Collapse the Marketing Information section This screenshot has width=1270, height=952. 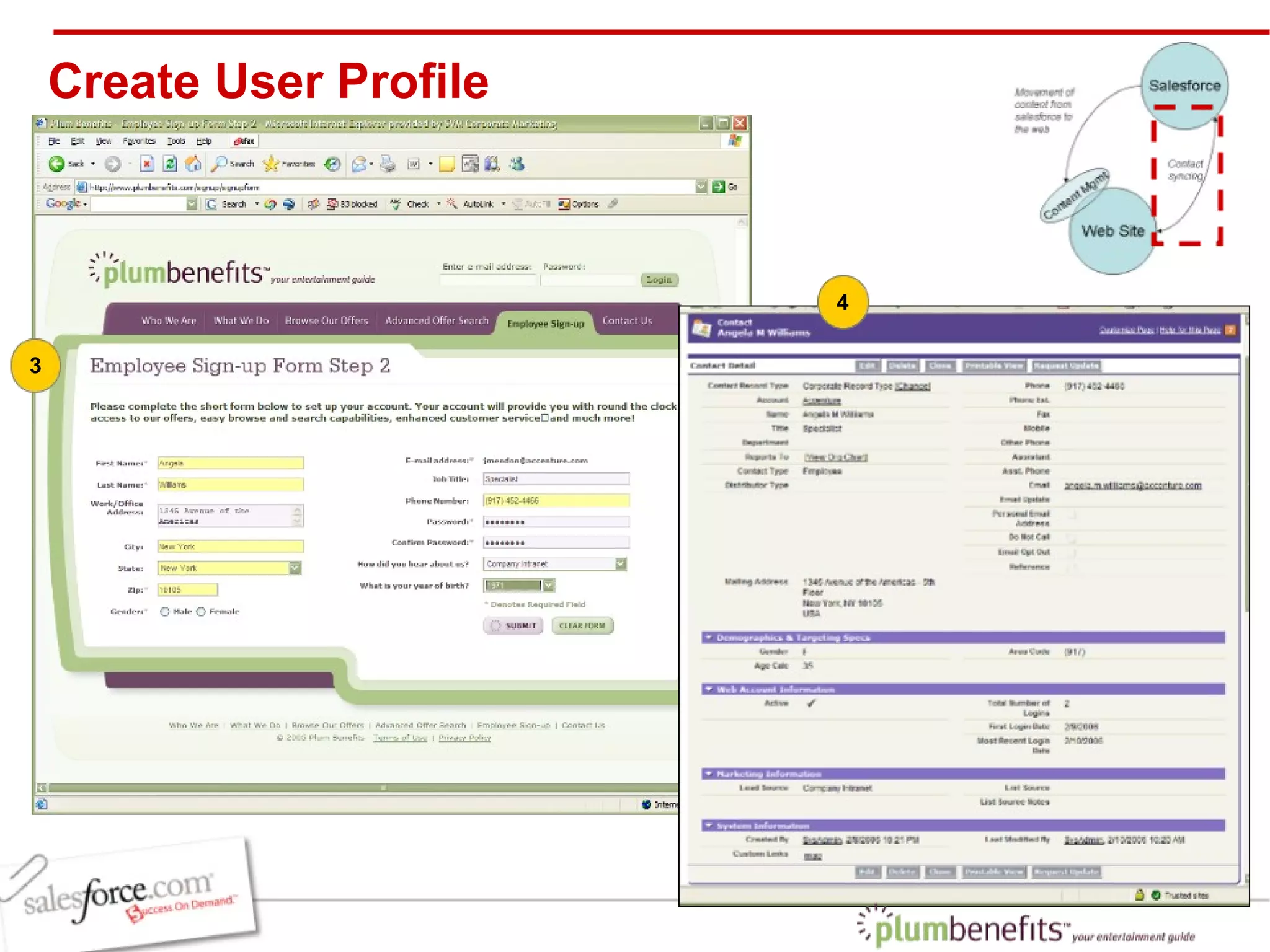point(708,773)
